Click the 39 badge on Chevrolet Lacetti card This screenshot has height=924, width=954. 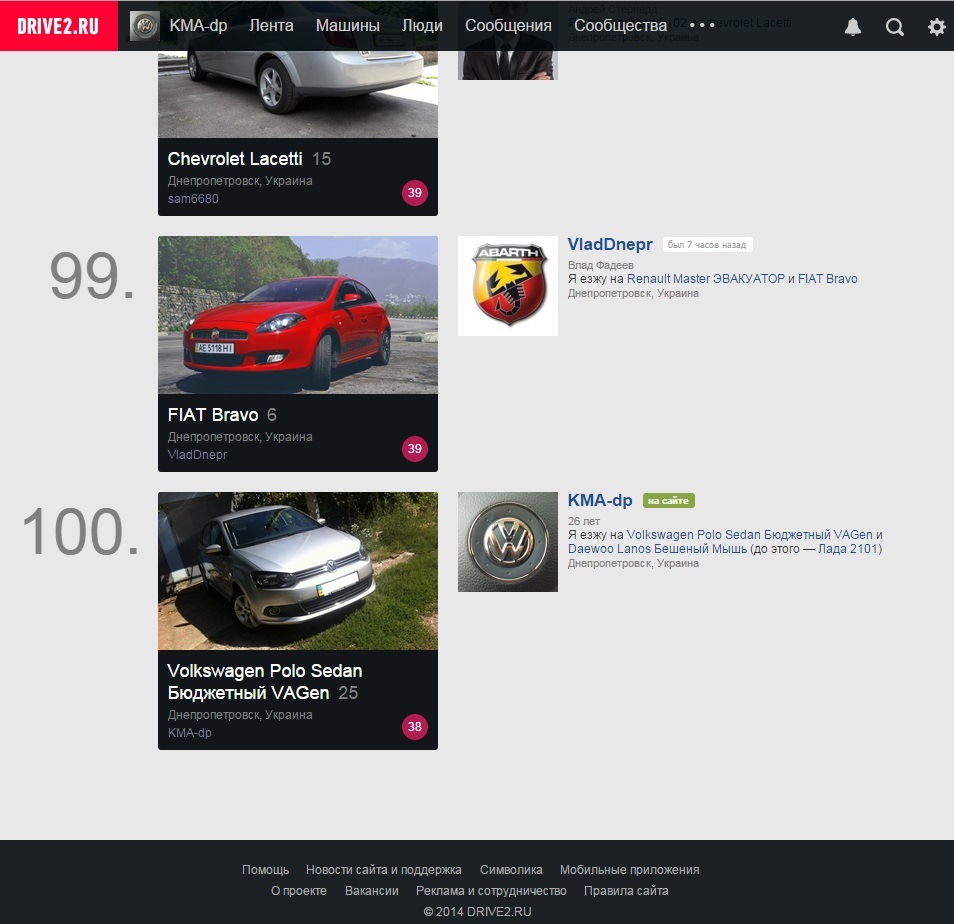click(415, 193)
